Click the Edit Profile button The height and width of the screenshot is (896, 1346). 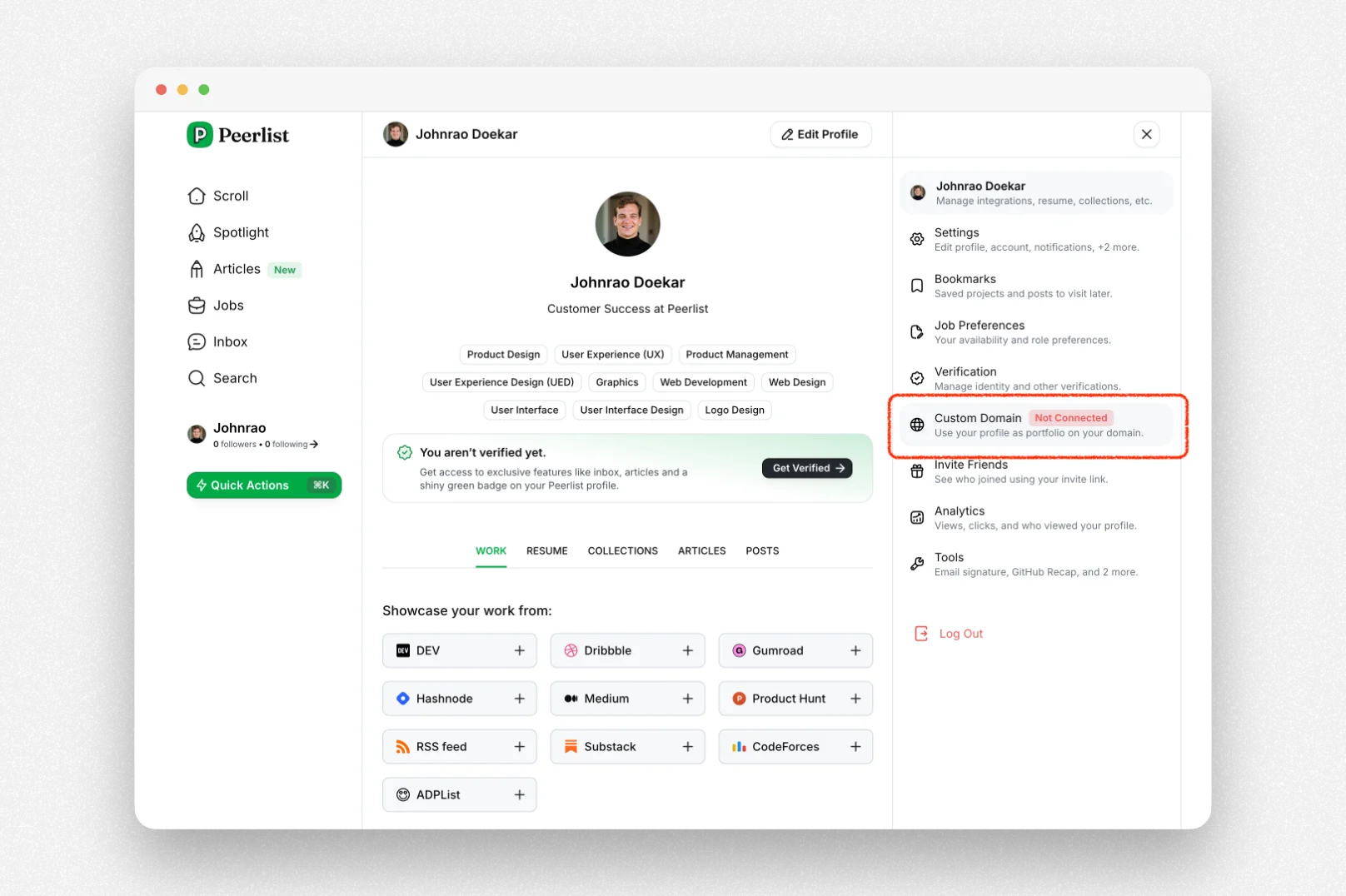820,134
